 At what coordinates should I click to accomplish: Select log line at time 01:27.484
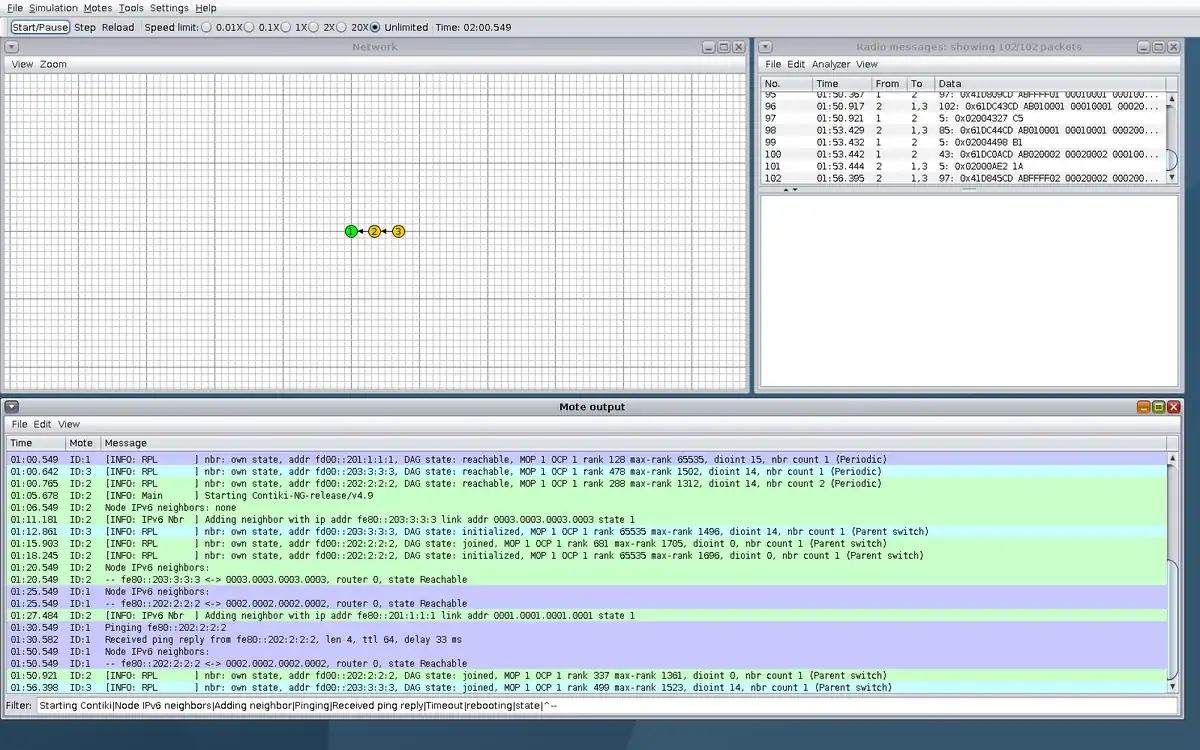click(x=587, y=616)
